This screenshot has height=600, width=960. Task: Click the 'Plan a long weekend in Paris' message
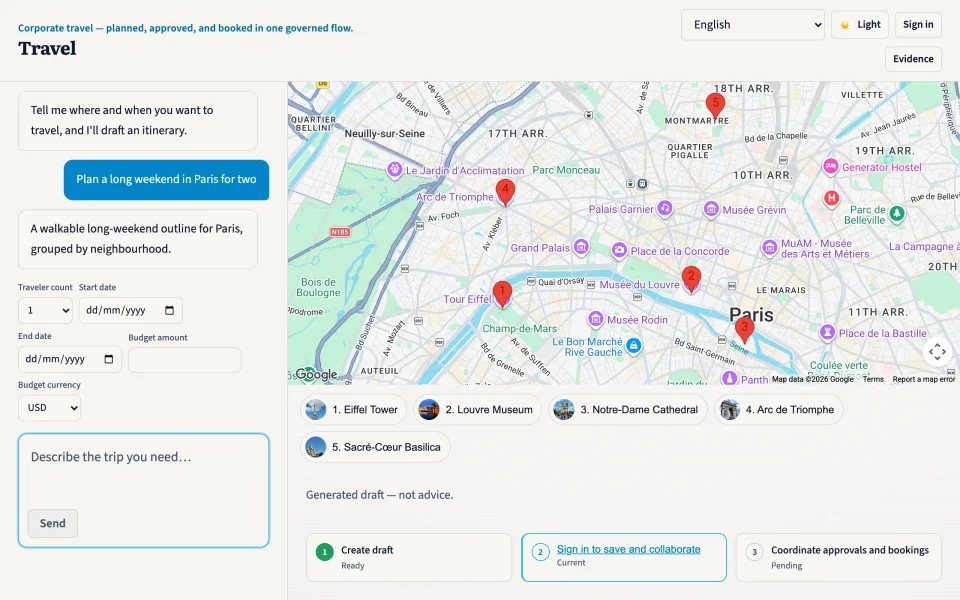[167, 179]
